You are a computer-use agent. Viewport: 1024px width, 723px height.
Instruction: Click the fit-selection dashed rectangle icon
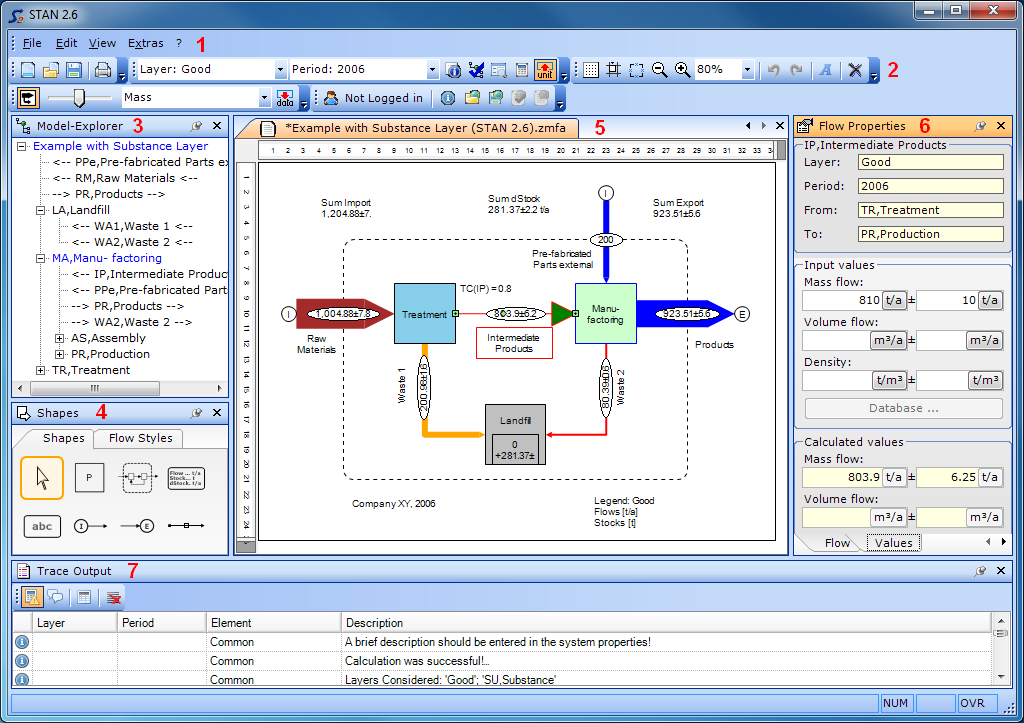click(x=636, y=70)
